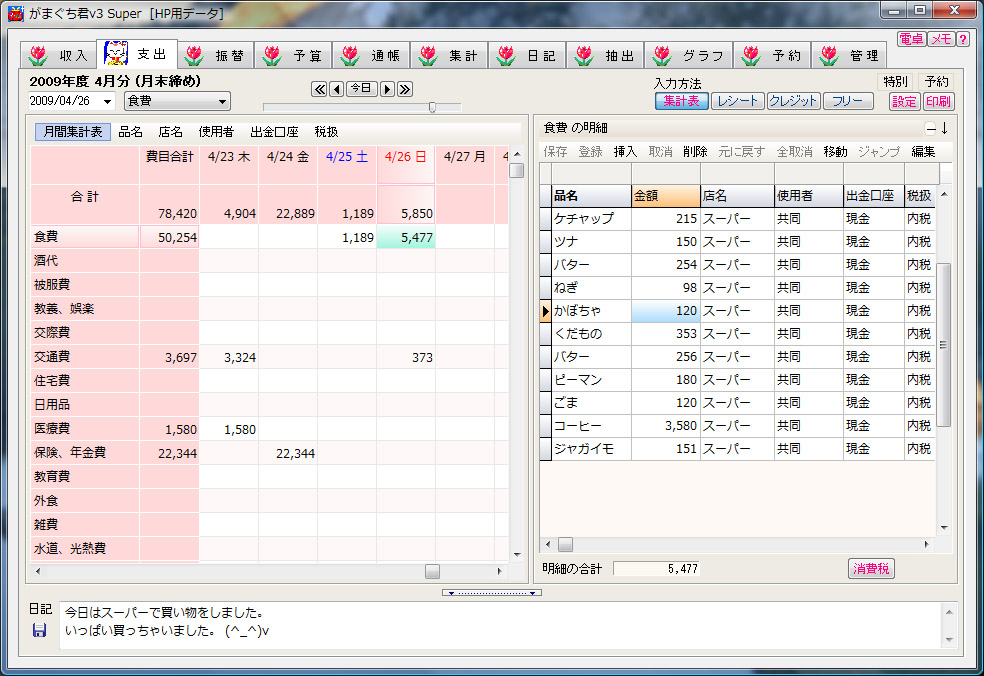Select the コーヒー item row
This screenshot has height=676, width=984.
click(737, 426)
